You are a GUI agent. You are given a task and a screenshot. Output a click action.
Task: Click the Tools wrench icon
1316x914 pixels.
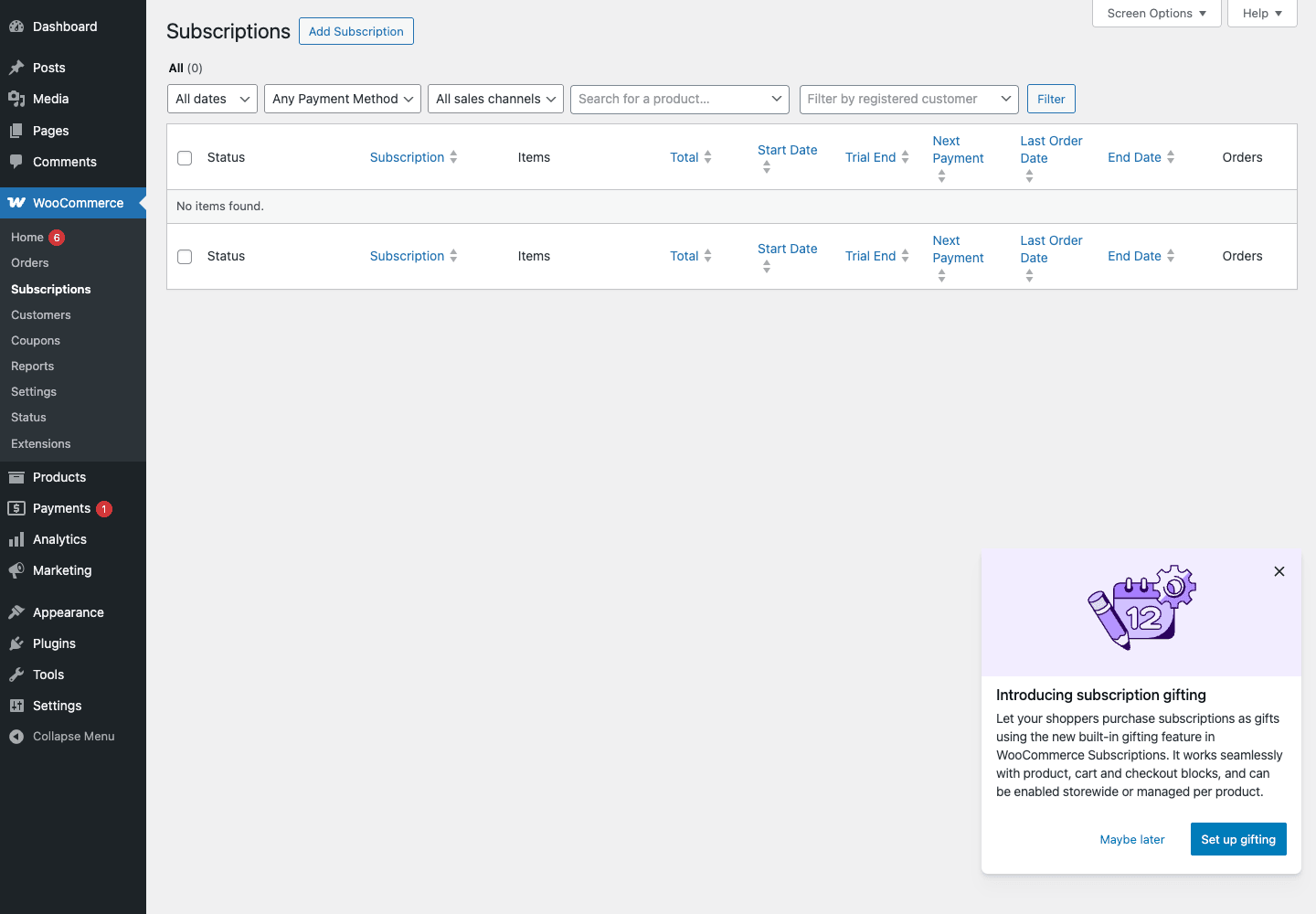coord(16,675)
